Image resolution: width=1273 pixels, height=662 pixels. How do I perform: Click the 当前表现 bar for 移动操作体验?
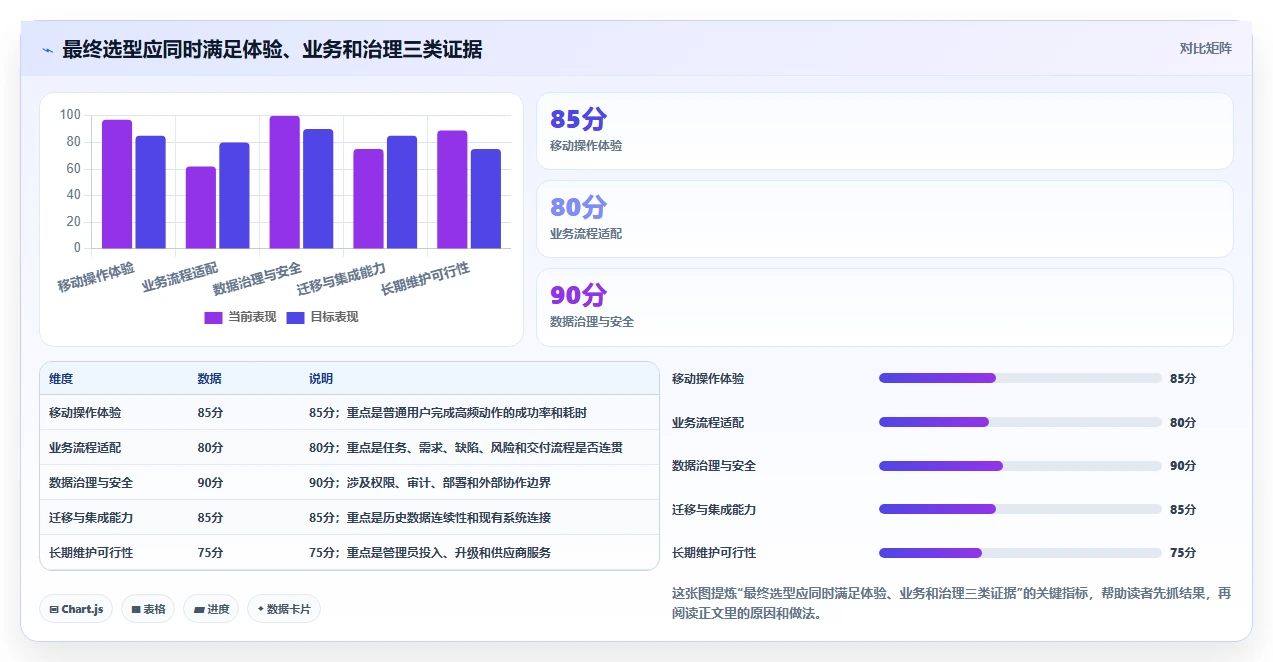click(117, 184)
